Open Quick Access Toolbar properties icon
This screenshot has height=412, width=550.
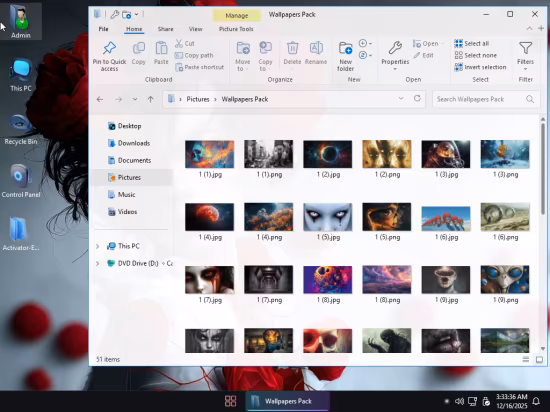pyautogui.click(x=114, y=15)
